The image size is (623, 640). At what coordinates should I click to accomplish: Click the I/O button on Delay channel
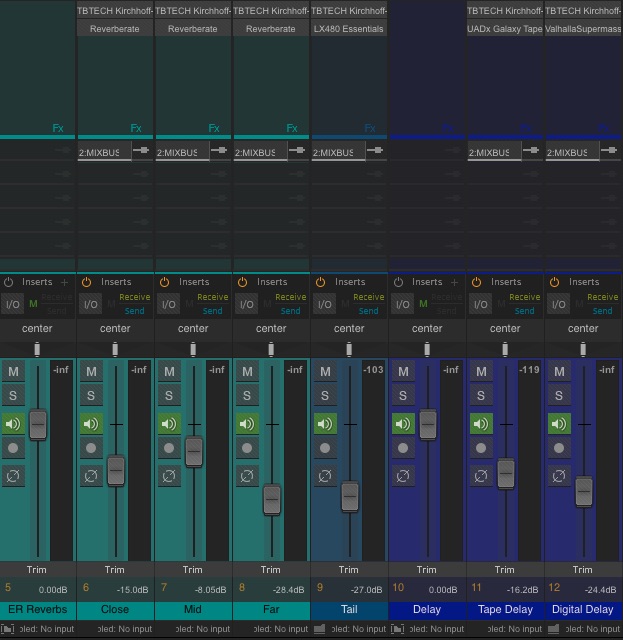point(402,304)
